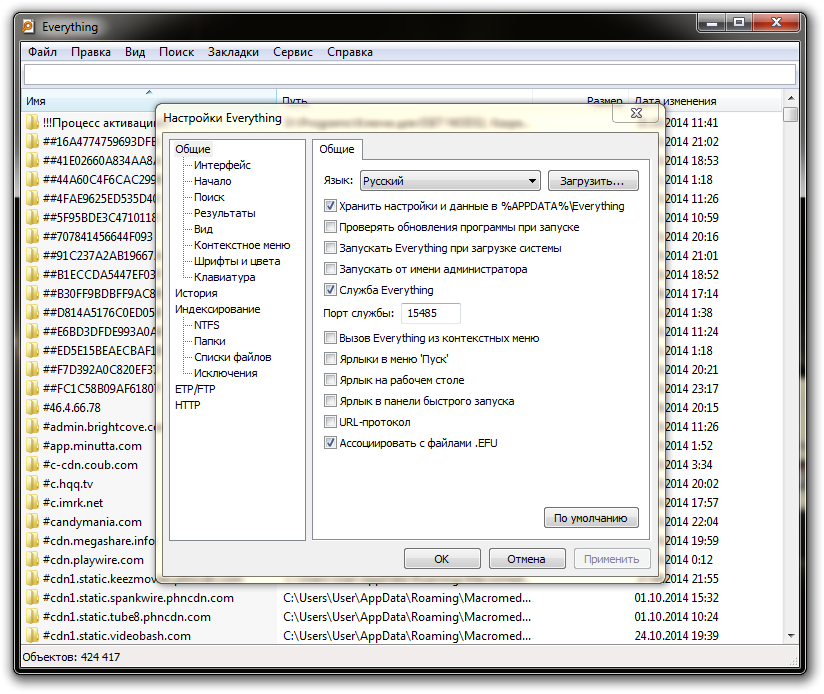This screenshot has width=824, height=694.
Task: Click folder icon beside #cdn1.static.tube8.phncdn.com
Action: click(x=33, y=616)
